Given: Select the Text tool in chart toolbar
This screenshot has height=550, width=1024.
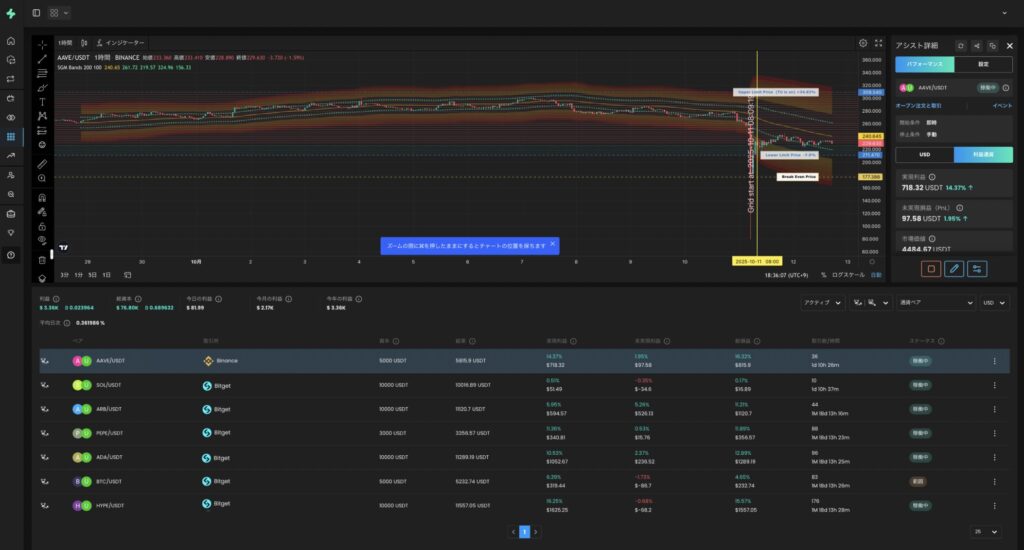Looking at the screenshot, I should 42,102.
